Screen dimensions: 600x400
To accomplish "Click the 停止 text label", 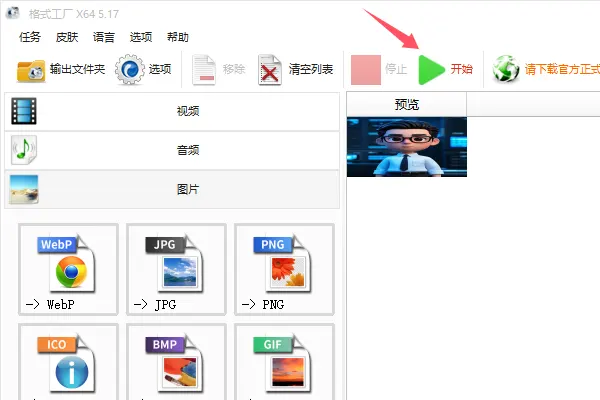I will coord(396,69).
